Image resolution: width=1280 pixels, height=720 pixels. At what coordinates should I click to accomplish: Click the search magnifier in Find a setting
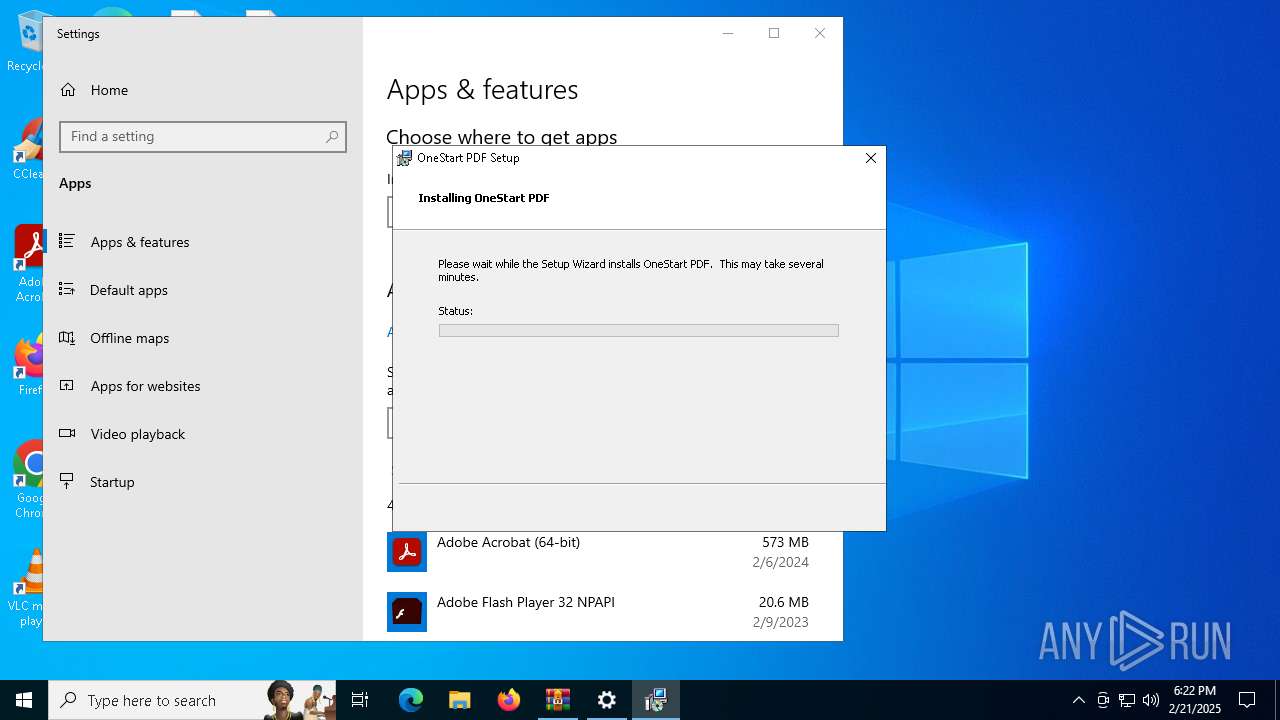click(x=332, y=137)
